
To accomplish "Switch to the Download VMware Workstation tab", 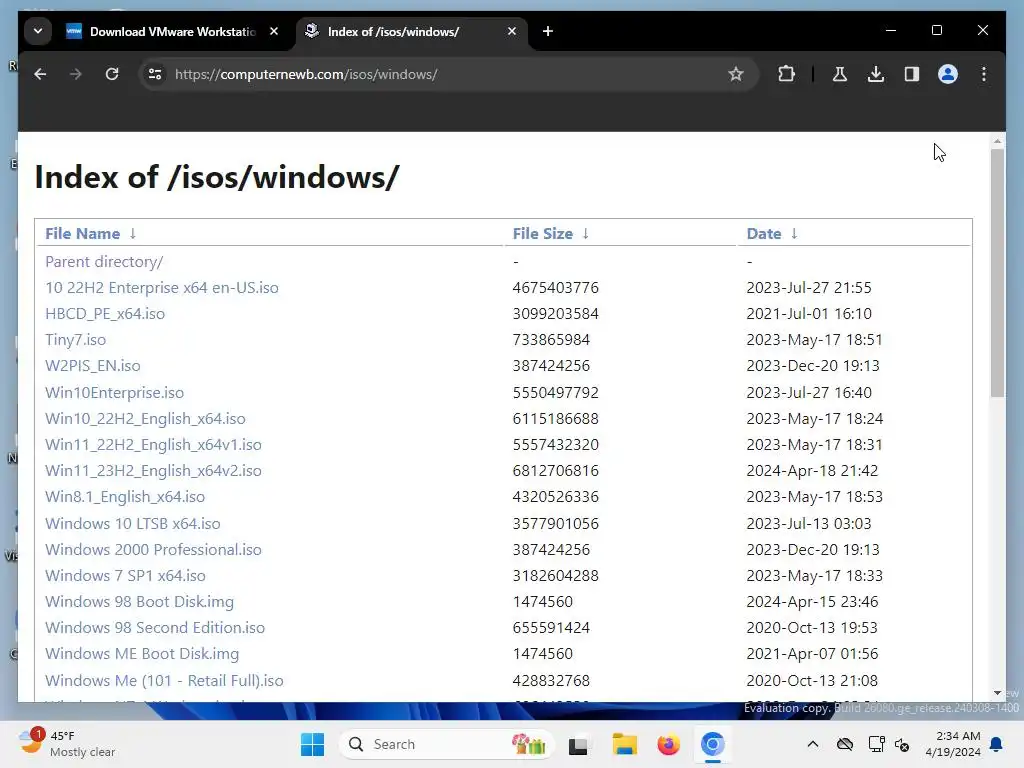I will tap(173, 31).
